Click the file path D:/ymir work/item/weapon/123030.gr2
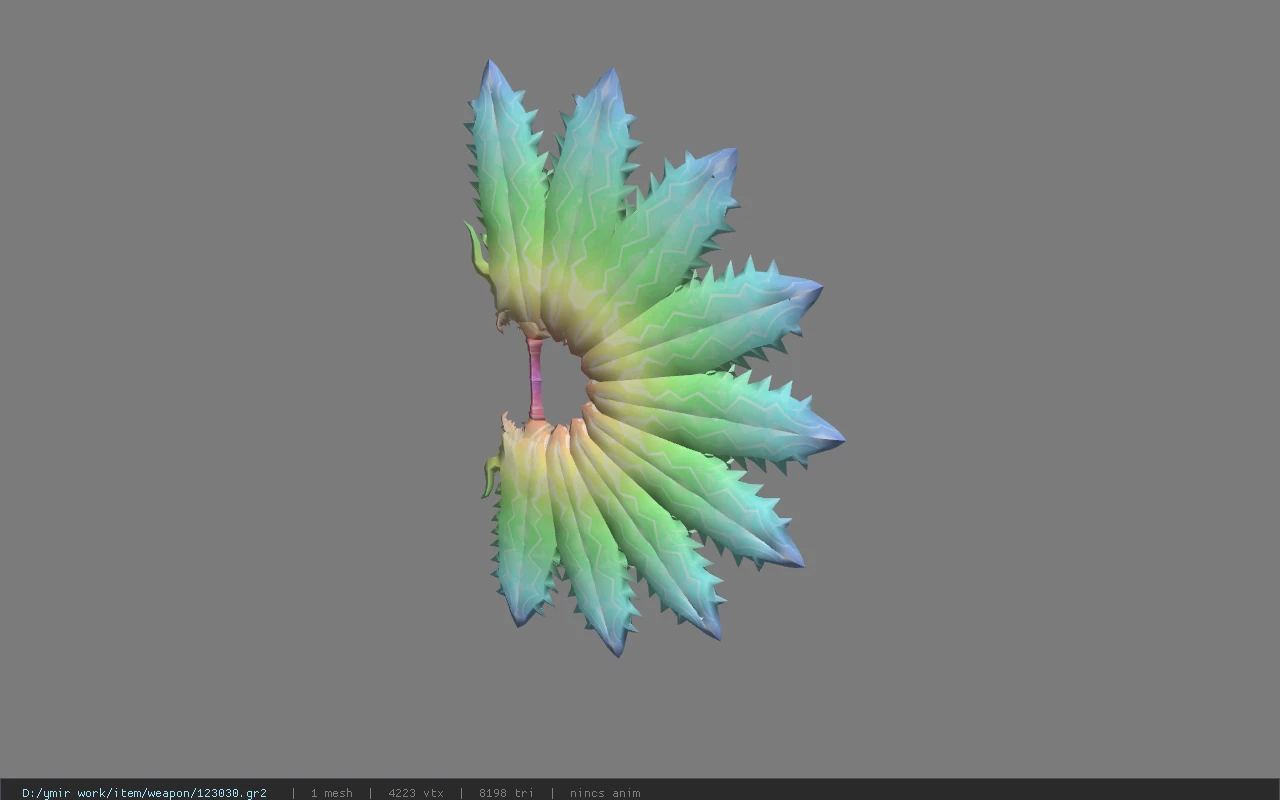The height and width of the screenshot is (800, 1280). [x=144, y=793]
